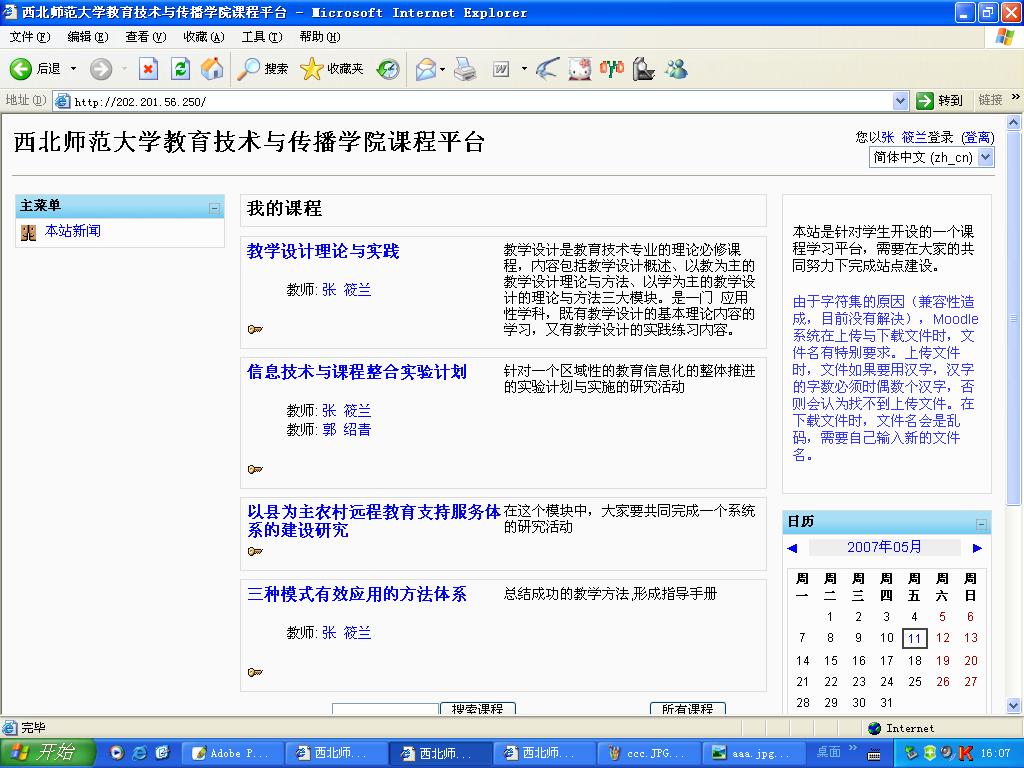
Task: Click key icon under 三种模式有效应用的方法体系
Action: [x=255, y=672]
